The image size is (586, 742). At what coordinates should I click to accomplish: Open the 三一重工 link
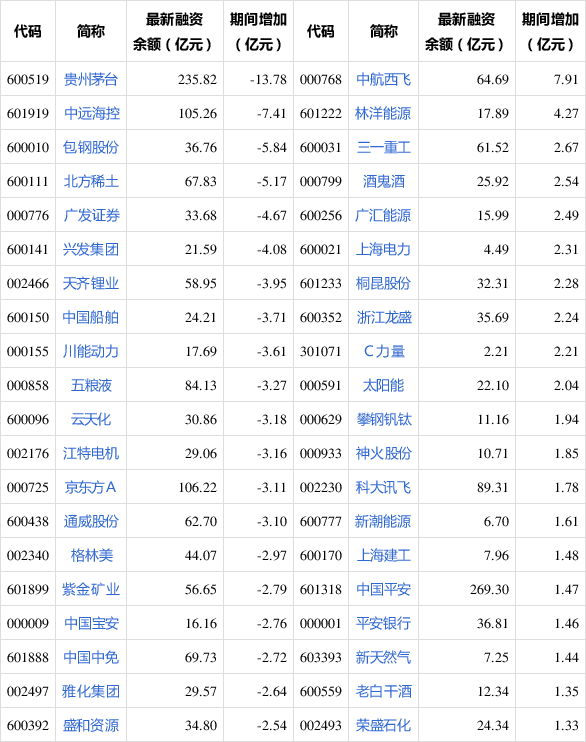383,147
